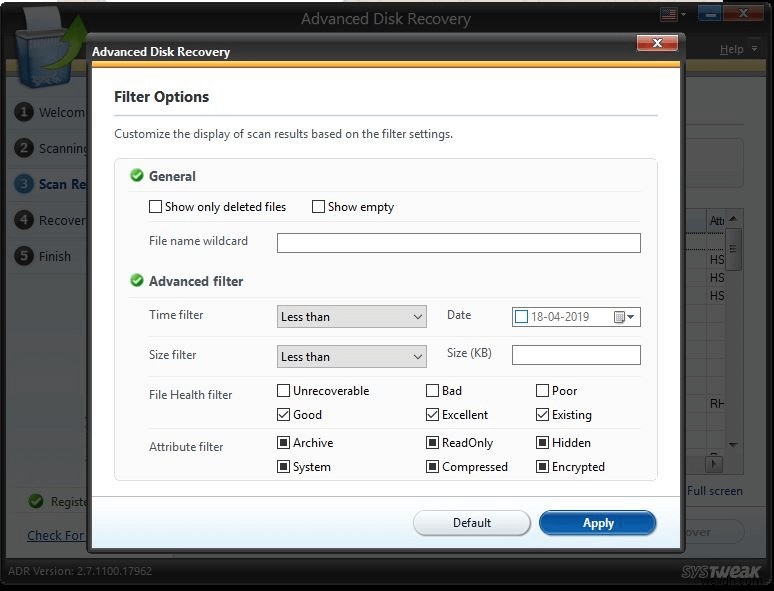Apply the filter options

(x=598, y=523)
